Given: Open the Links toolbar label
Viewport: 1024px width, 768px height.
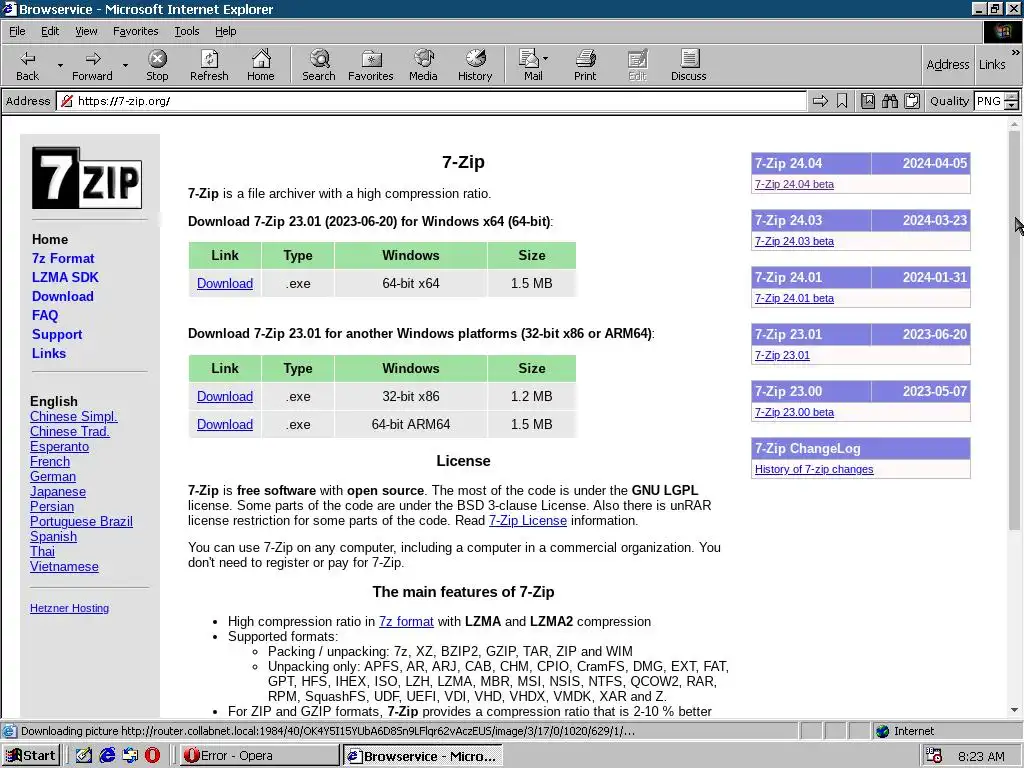Looking at the screenshot, I should tap(992, 64).
